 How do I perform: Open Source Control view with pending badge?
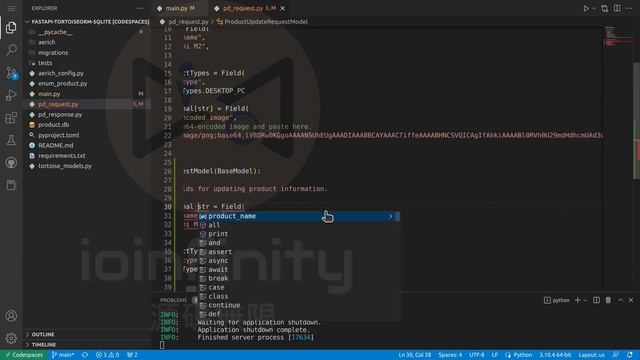pos(11,73)
